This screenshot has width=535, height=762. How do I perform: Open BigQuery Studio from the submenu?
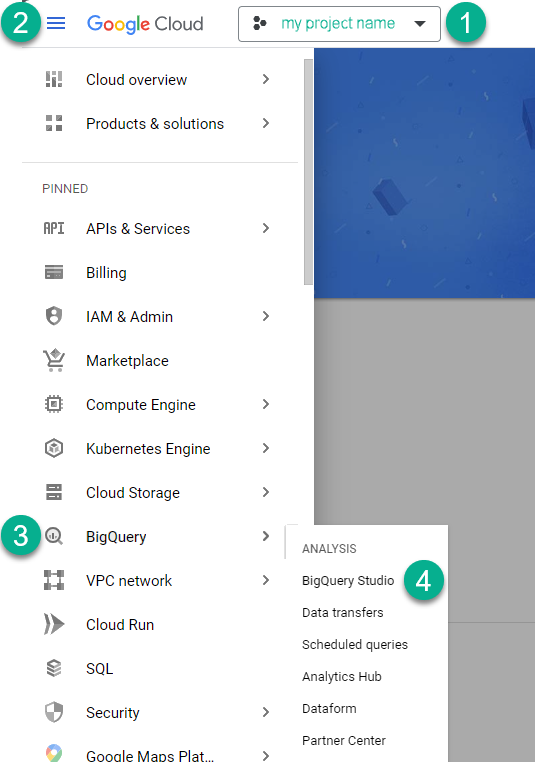348,581
